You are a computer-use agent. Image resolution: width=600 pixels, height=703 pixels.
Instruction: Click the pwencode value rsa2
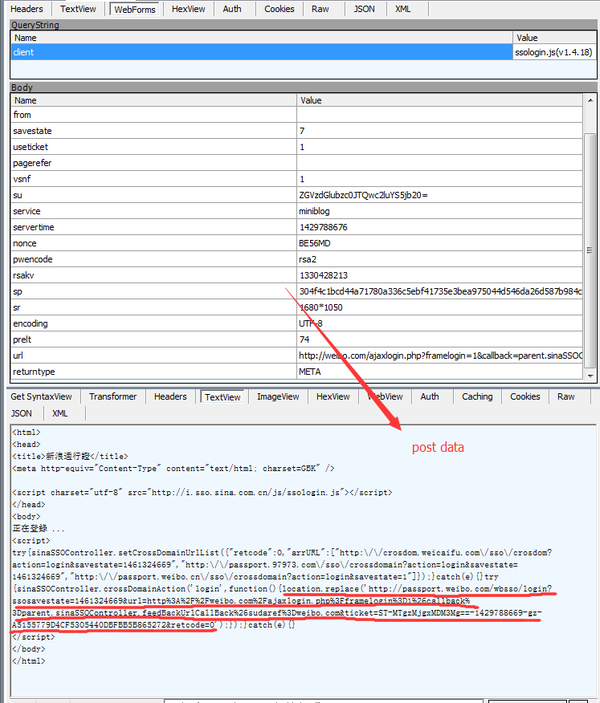coord(309,259)
